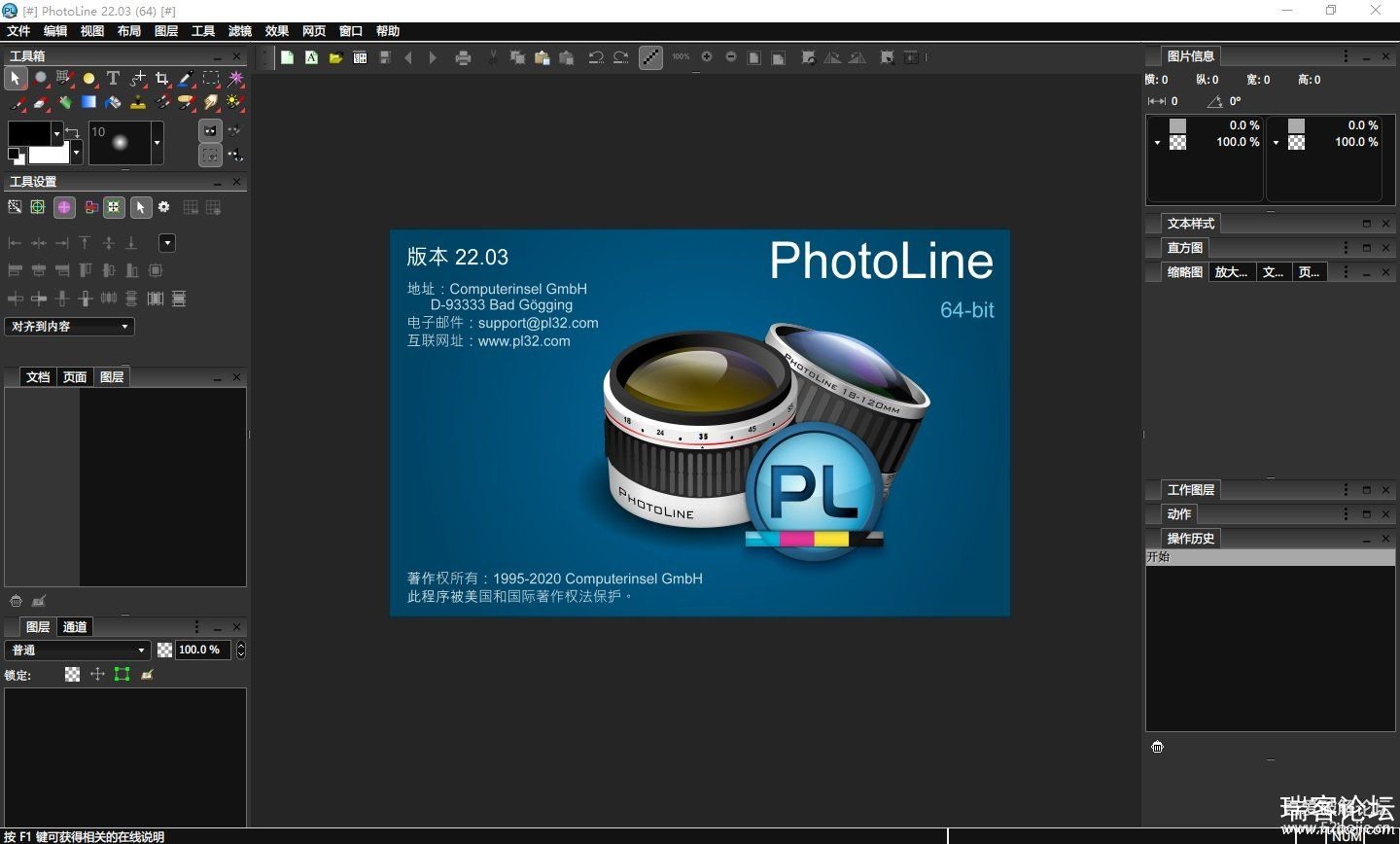
Task: Select the Text tool in the toolbox
Action: 113,78
